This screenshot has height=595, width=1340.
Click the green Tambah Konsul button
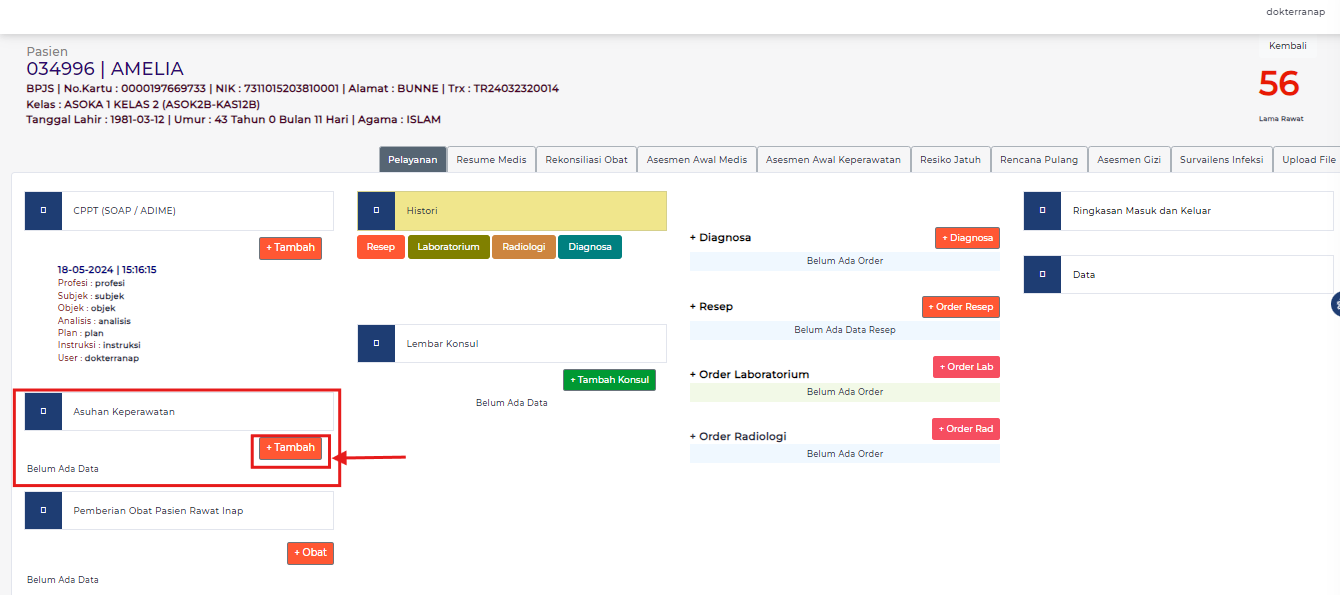(x=609, y=380)
